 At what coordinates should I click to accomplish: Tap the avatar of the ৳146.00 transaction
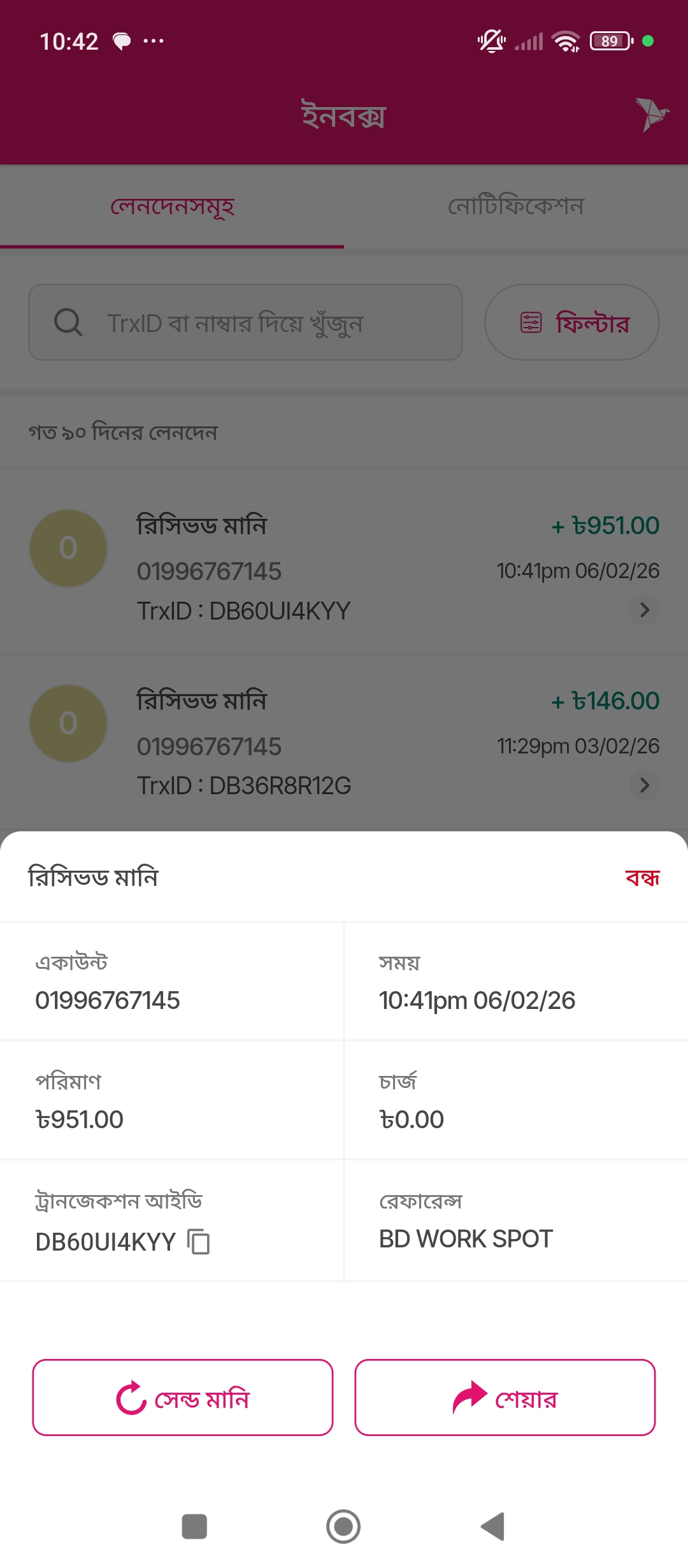(x=68, y=723)
